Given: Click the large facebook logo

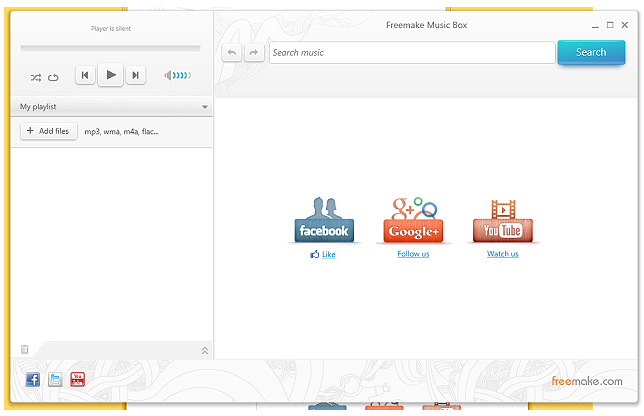Looking at the screenshot, I should [x=324, y=221].
